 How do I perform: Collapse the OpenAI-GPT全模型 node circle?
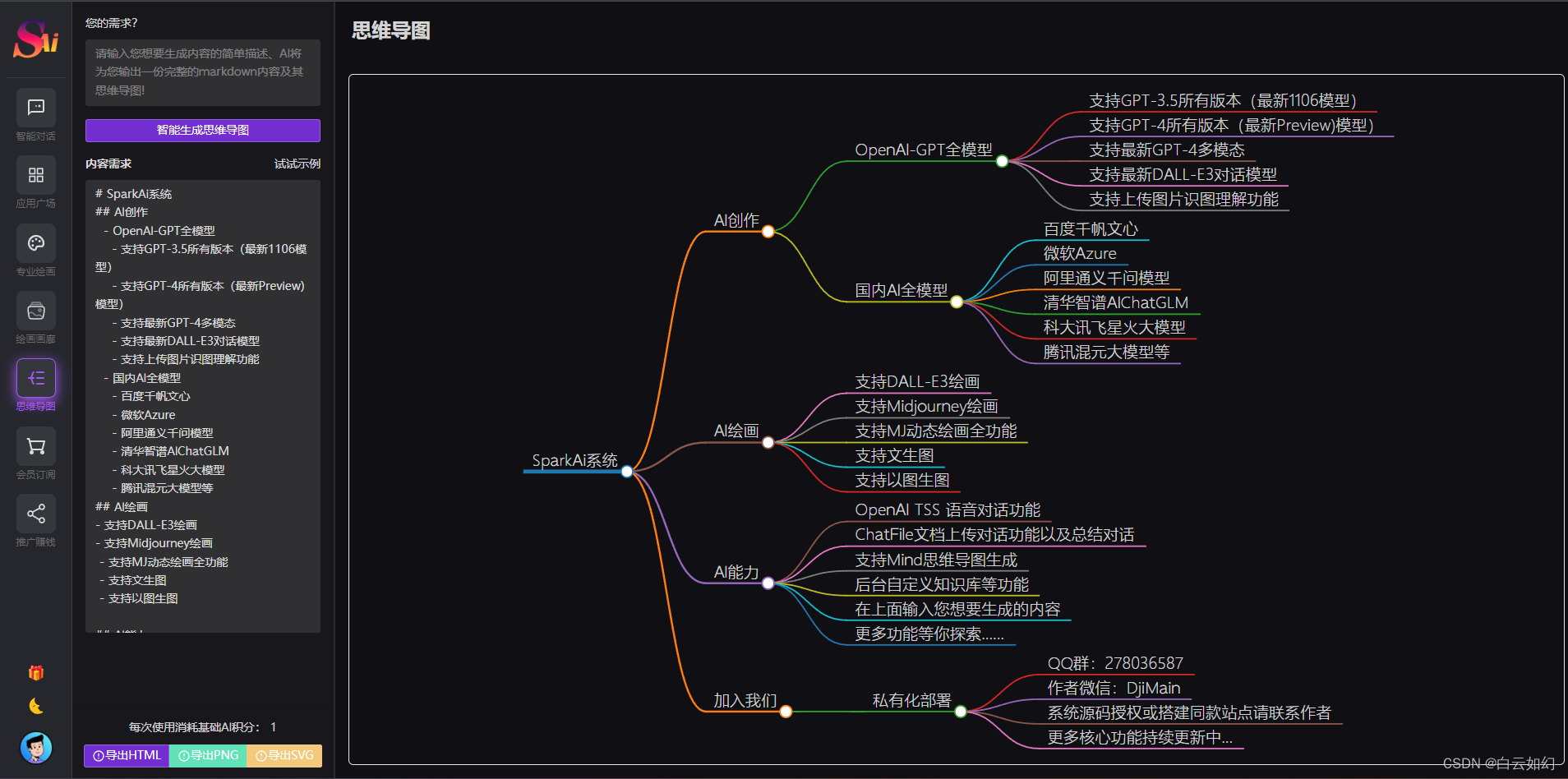1002,161
